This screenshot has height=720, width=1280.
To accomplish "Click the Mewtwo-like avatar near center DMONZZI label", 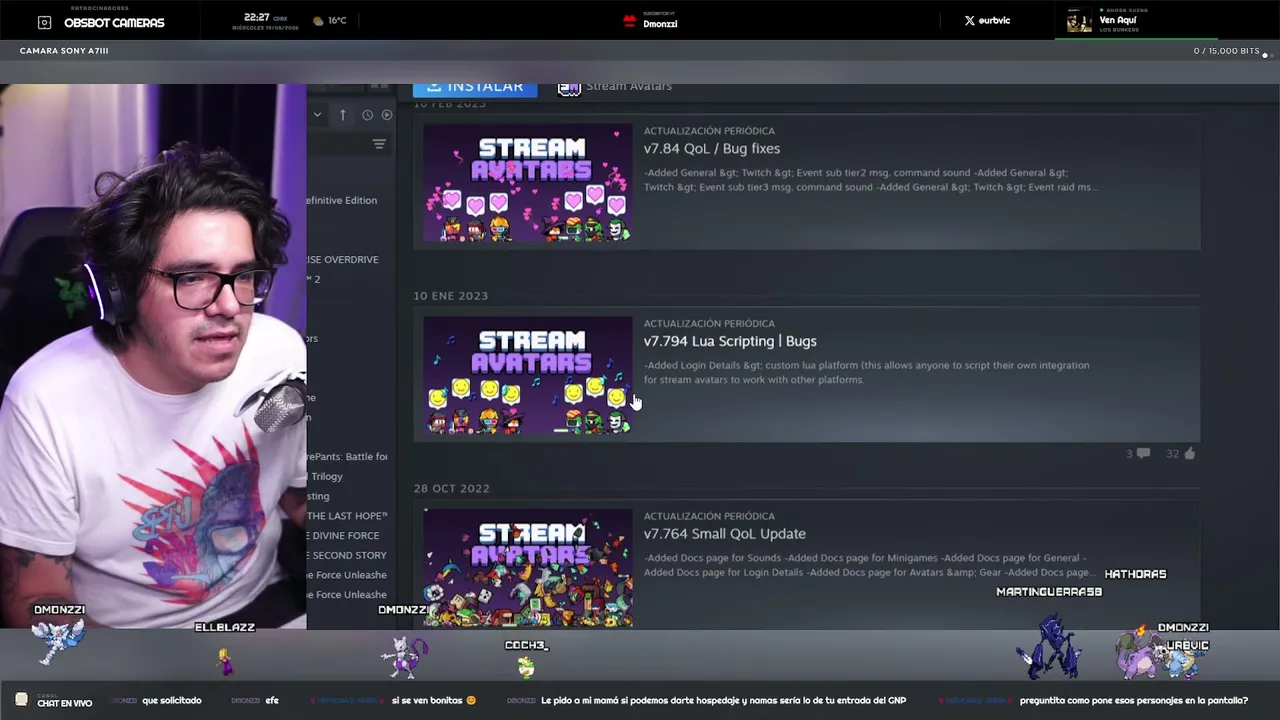I will pyautogui.click(x=405, y=656).
